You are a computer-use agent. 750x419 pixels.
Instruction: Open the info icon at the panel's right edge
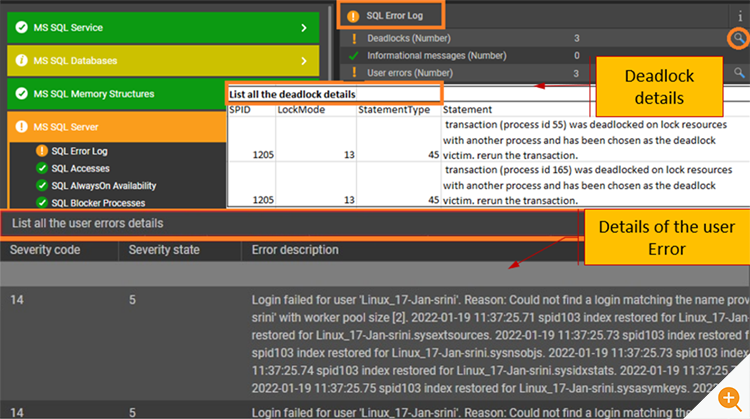pyautogui.click(x=740, y=17)
